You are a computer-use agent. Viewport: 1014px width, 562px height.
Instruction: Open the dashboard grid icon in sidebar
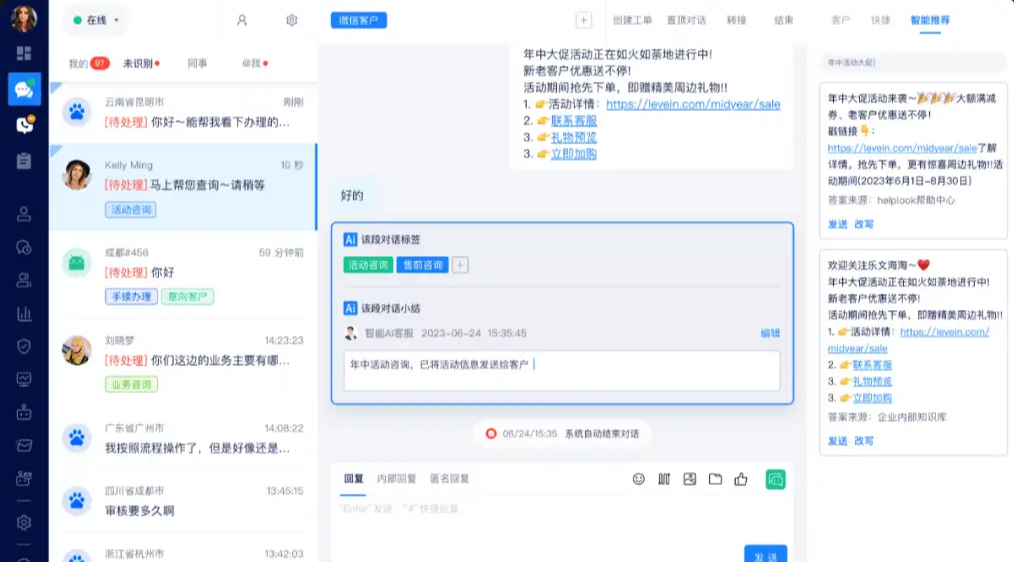point(24,53)
